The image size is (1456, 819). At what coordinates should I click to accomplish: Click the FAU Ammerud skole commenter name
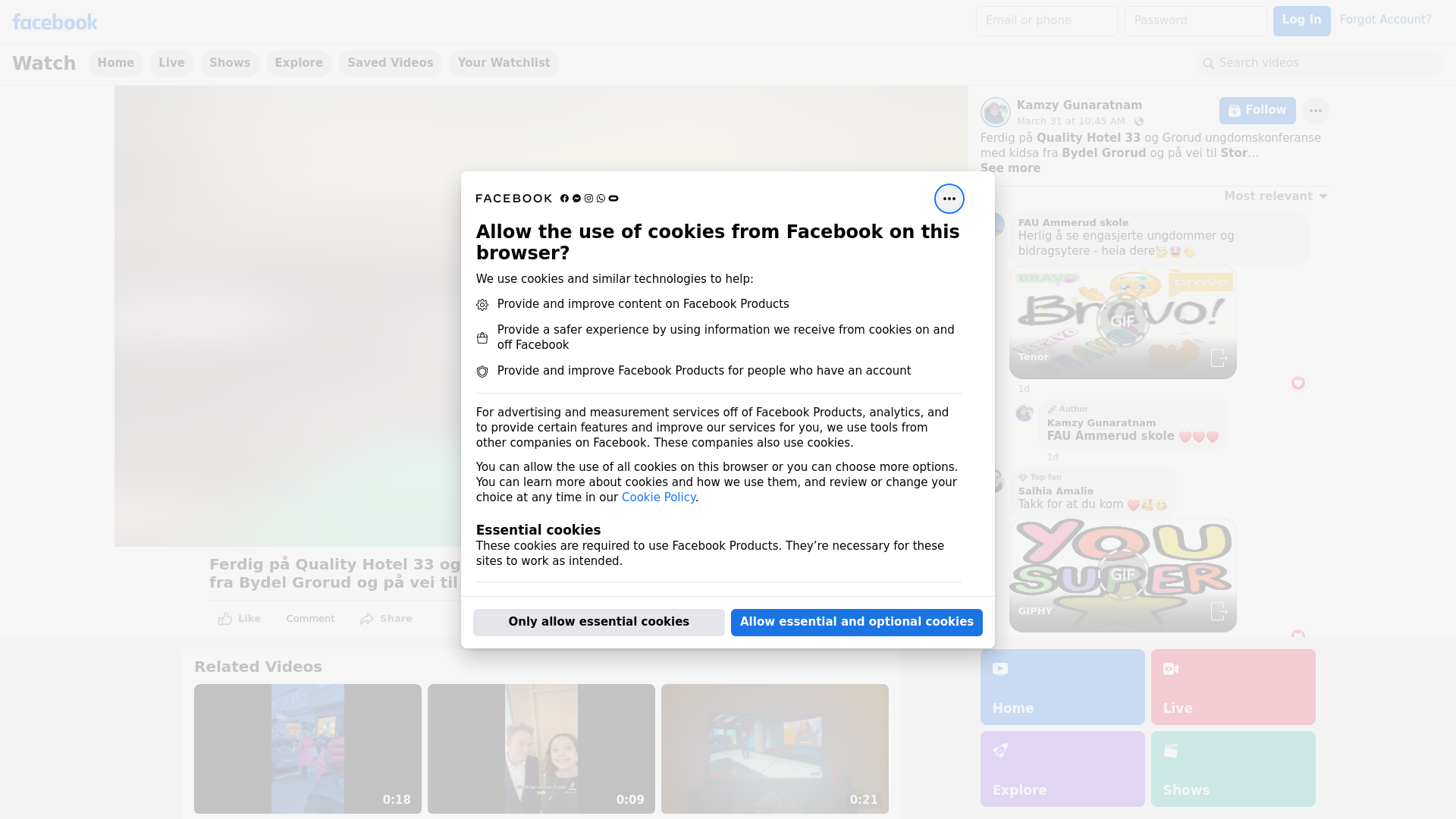coord(1073,222)
